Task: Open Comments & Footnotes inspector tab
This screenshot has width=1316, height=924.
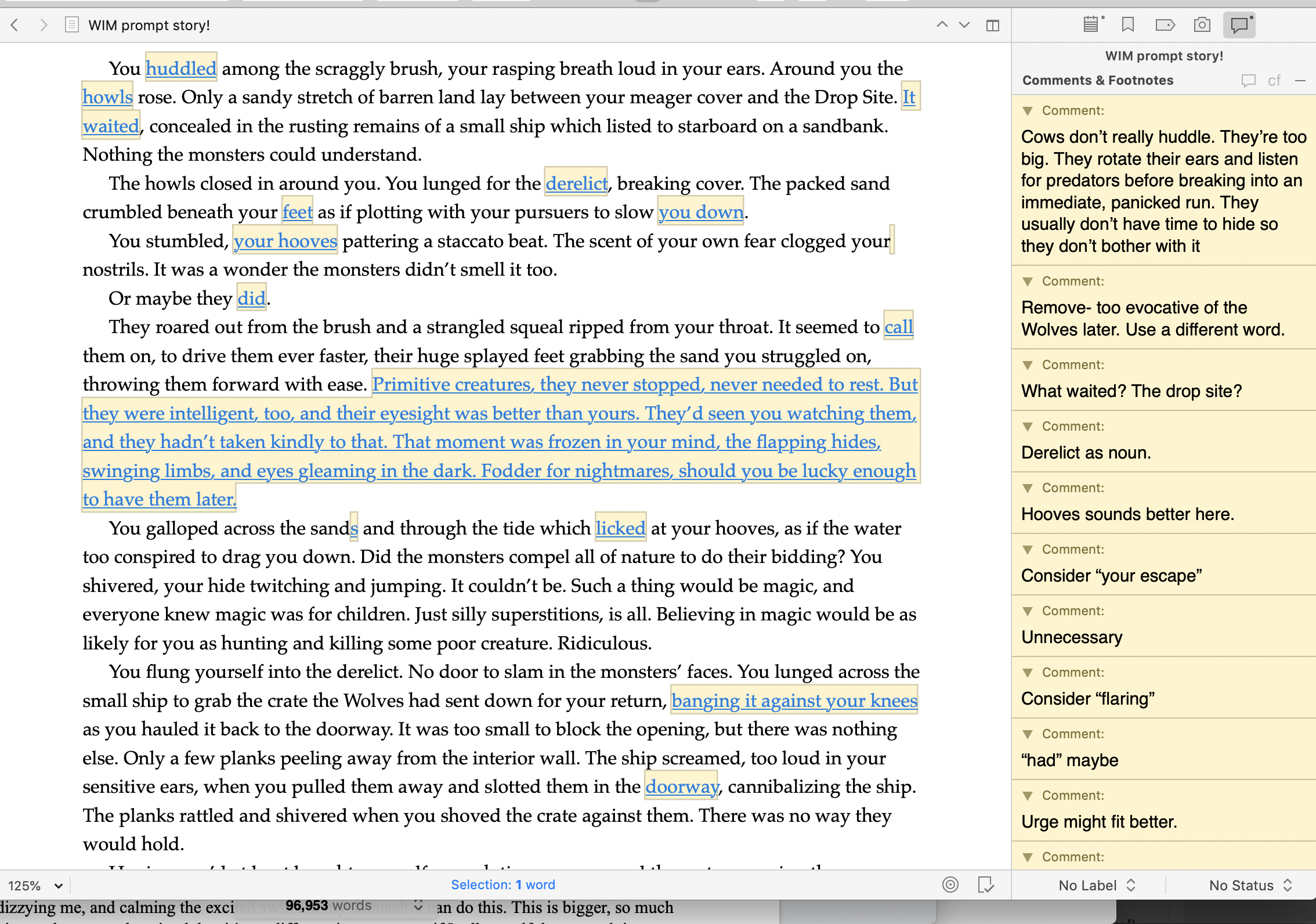Action: (1239, 24)
